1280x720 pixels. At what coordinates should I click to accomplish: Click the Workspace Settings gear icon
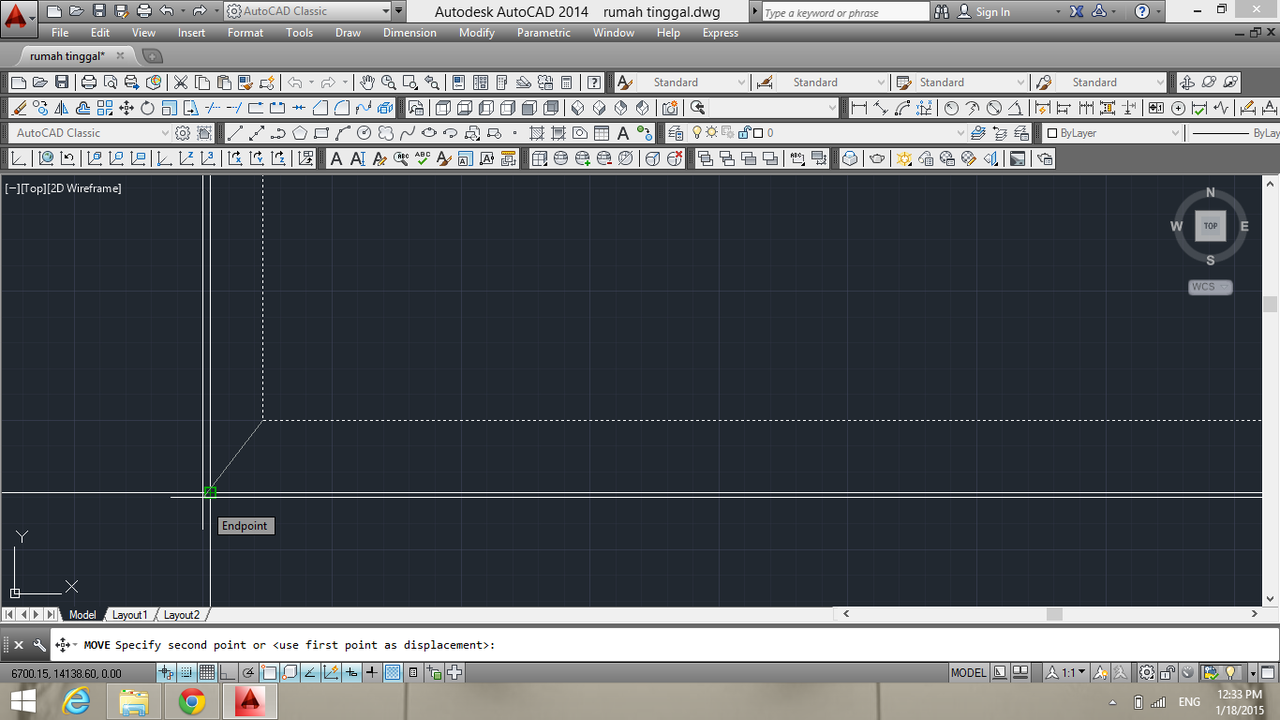click(x=182, y=133)
